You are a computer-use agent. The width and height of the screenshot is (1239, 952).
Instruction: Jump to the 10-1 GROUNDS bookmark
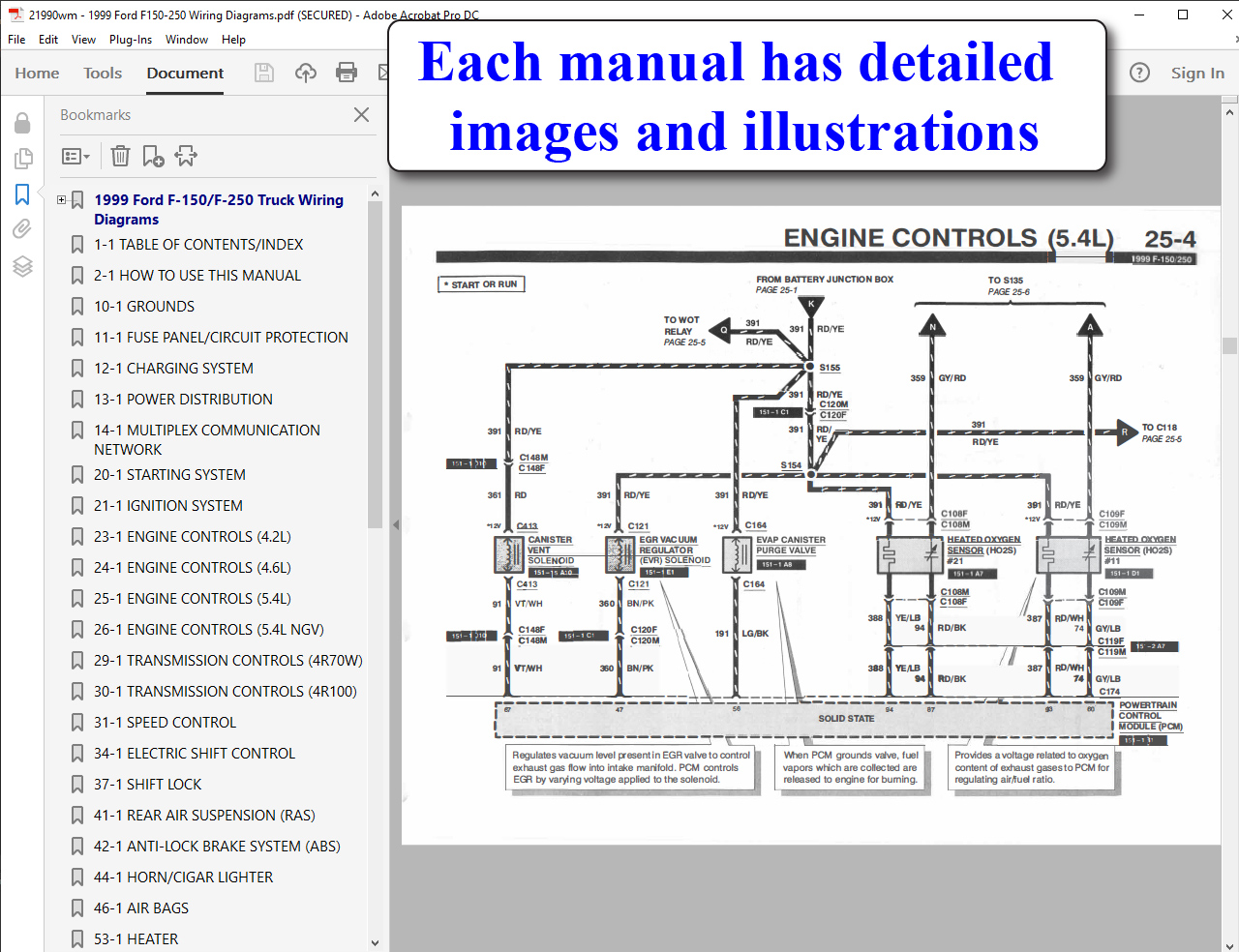(x=144, y=307)
